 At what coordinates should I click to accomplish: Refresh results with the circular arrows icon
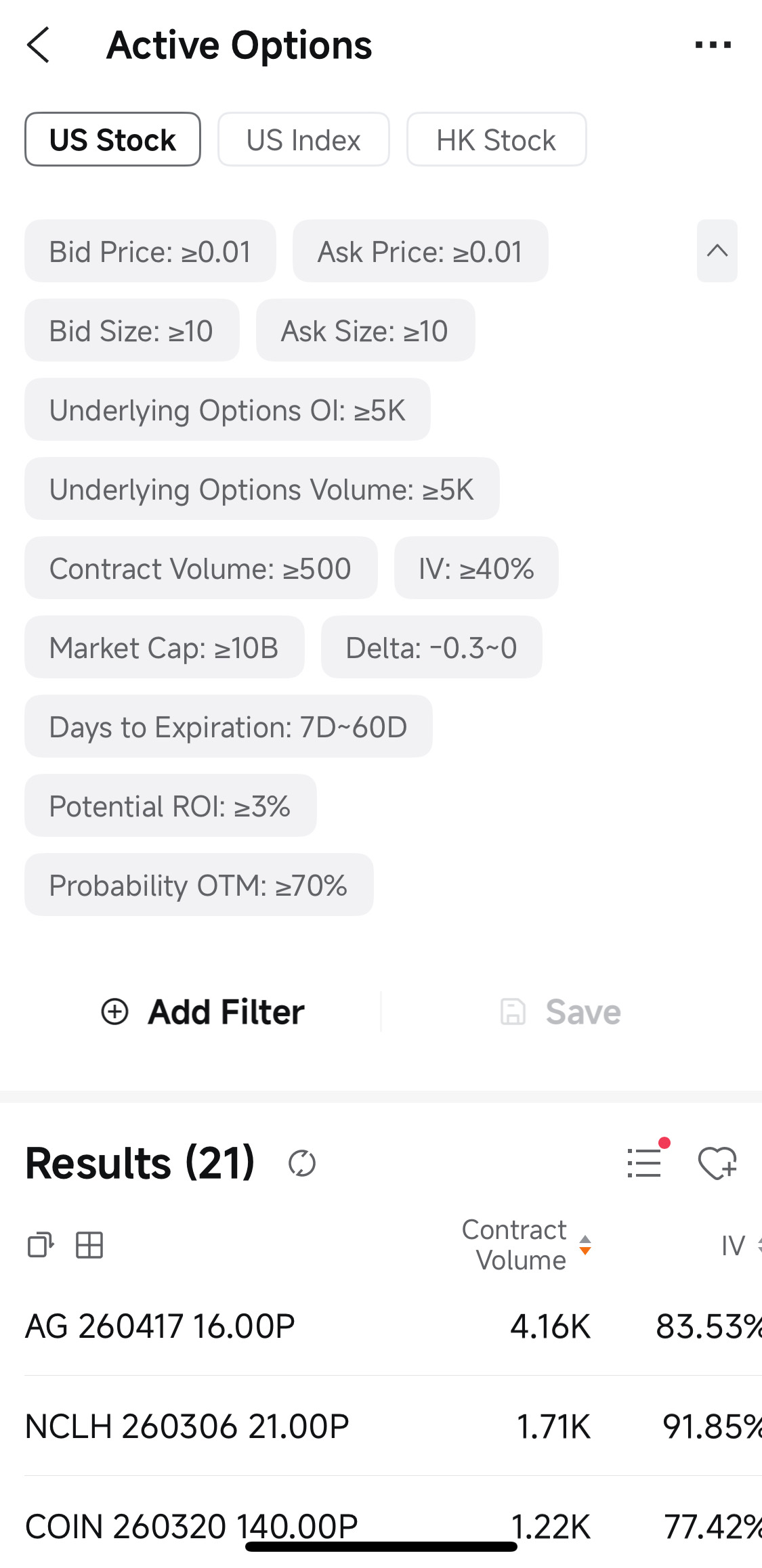point(301,1164)
